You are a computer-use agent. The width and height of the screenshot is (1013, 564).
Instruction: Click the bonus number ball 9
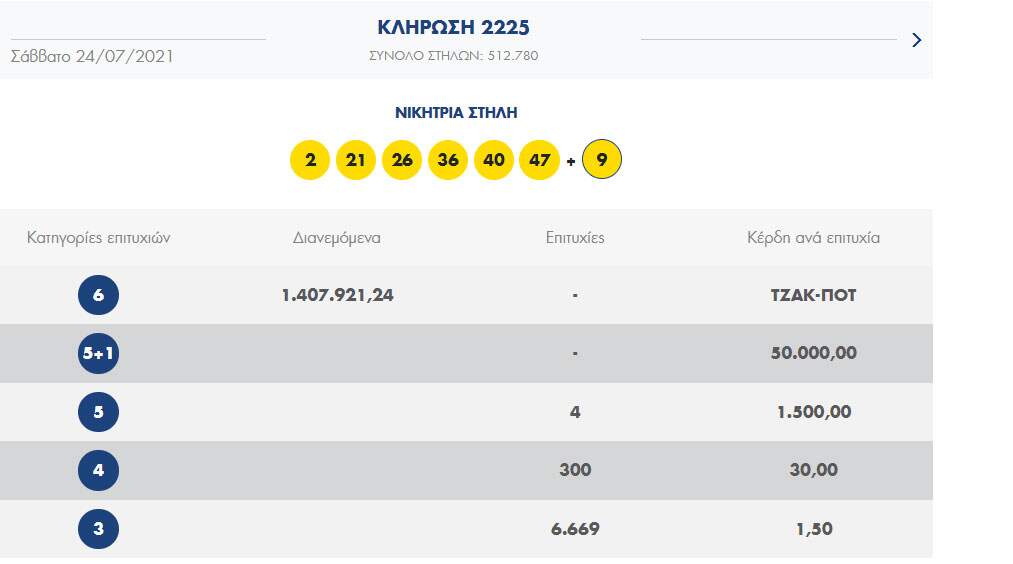(602, 160)
